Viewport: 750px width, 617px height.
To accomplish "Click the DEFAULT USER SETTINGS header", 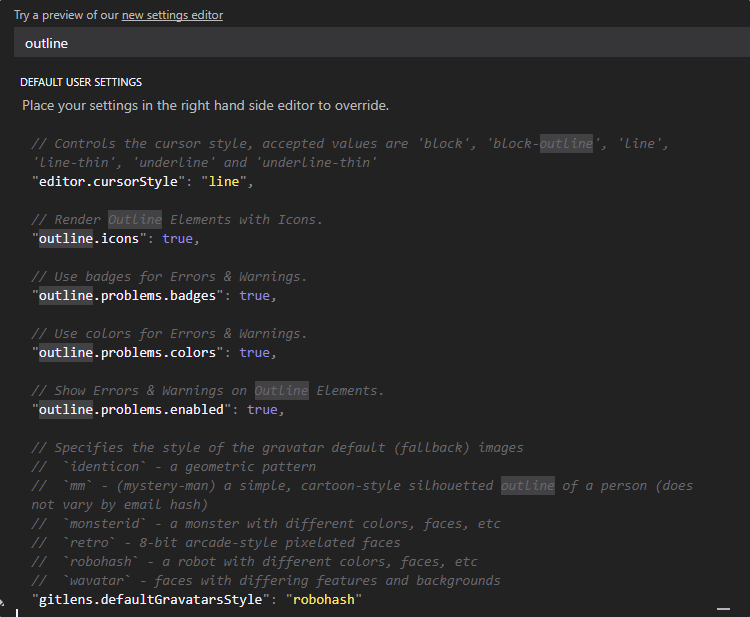I will click(81, 82).
